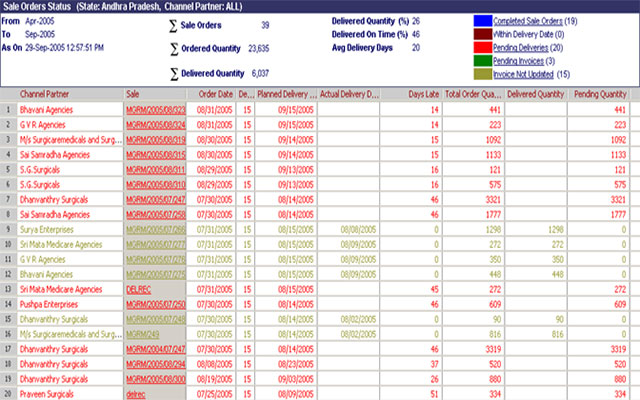The image size is (640, 400).
Task: Open sale order MGRM/2005/08/324
Action: point(156,125)
